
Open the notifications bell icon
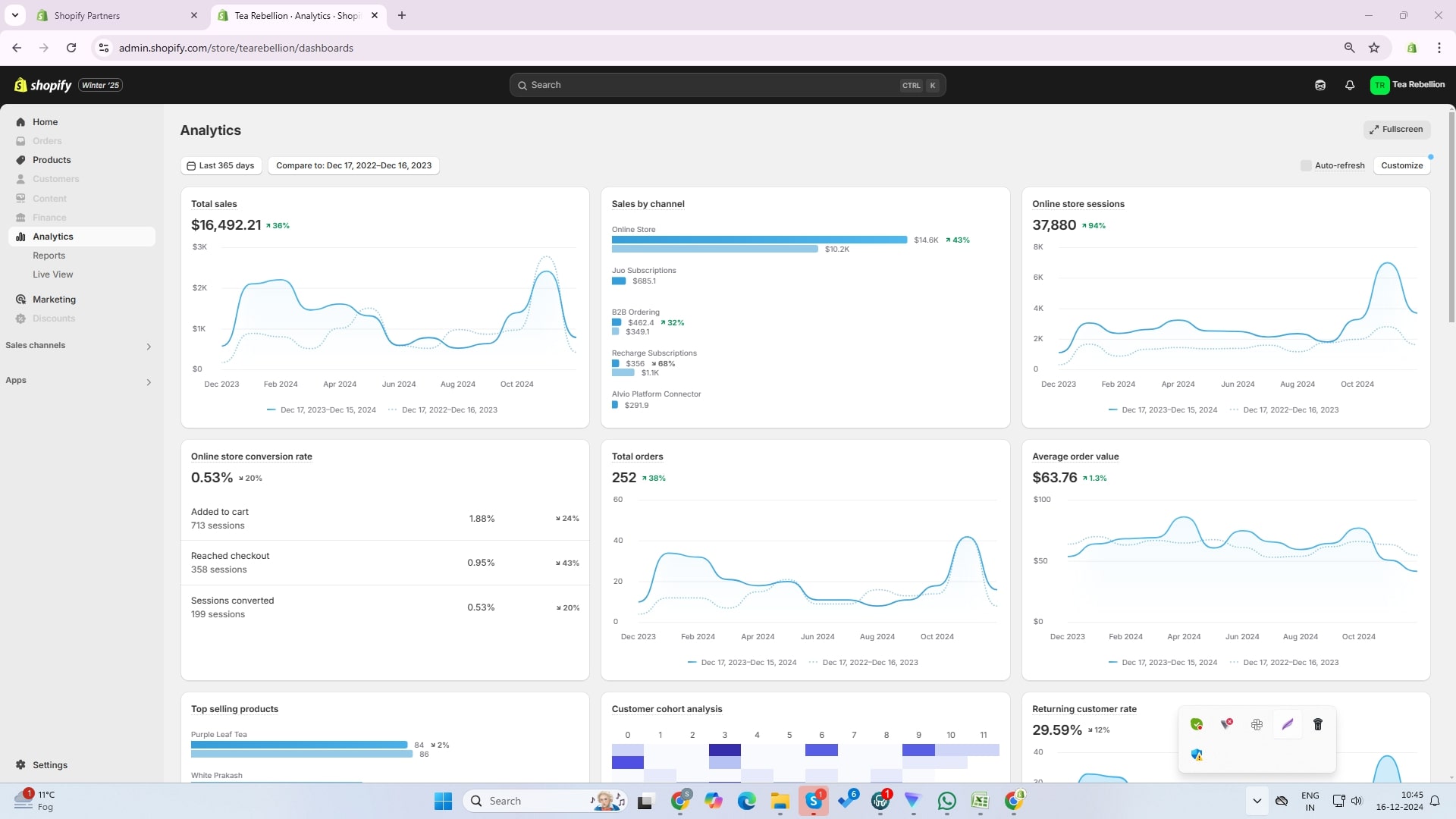click(1350, 85)
